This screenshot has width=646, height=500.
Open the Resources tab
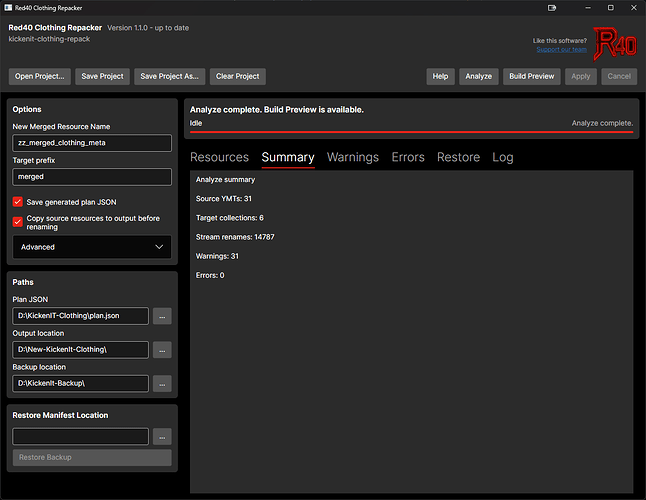pyautogui.click(x=219, y=157)
